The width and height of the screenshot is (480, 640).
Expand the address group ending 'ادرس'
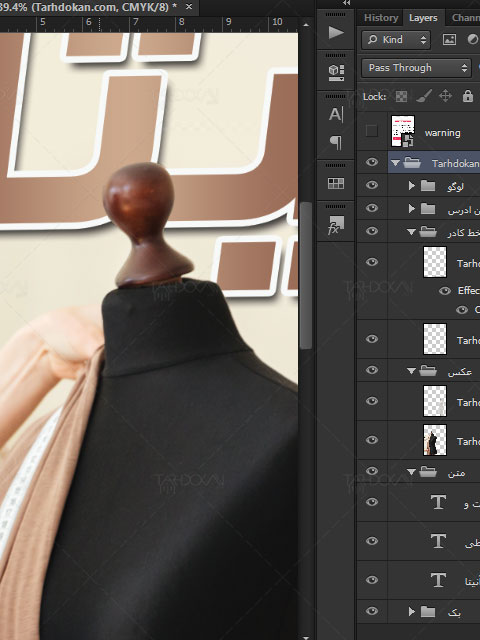pyautogui.click(x=411, y=209)
